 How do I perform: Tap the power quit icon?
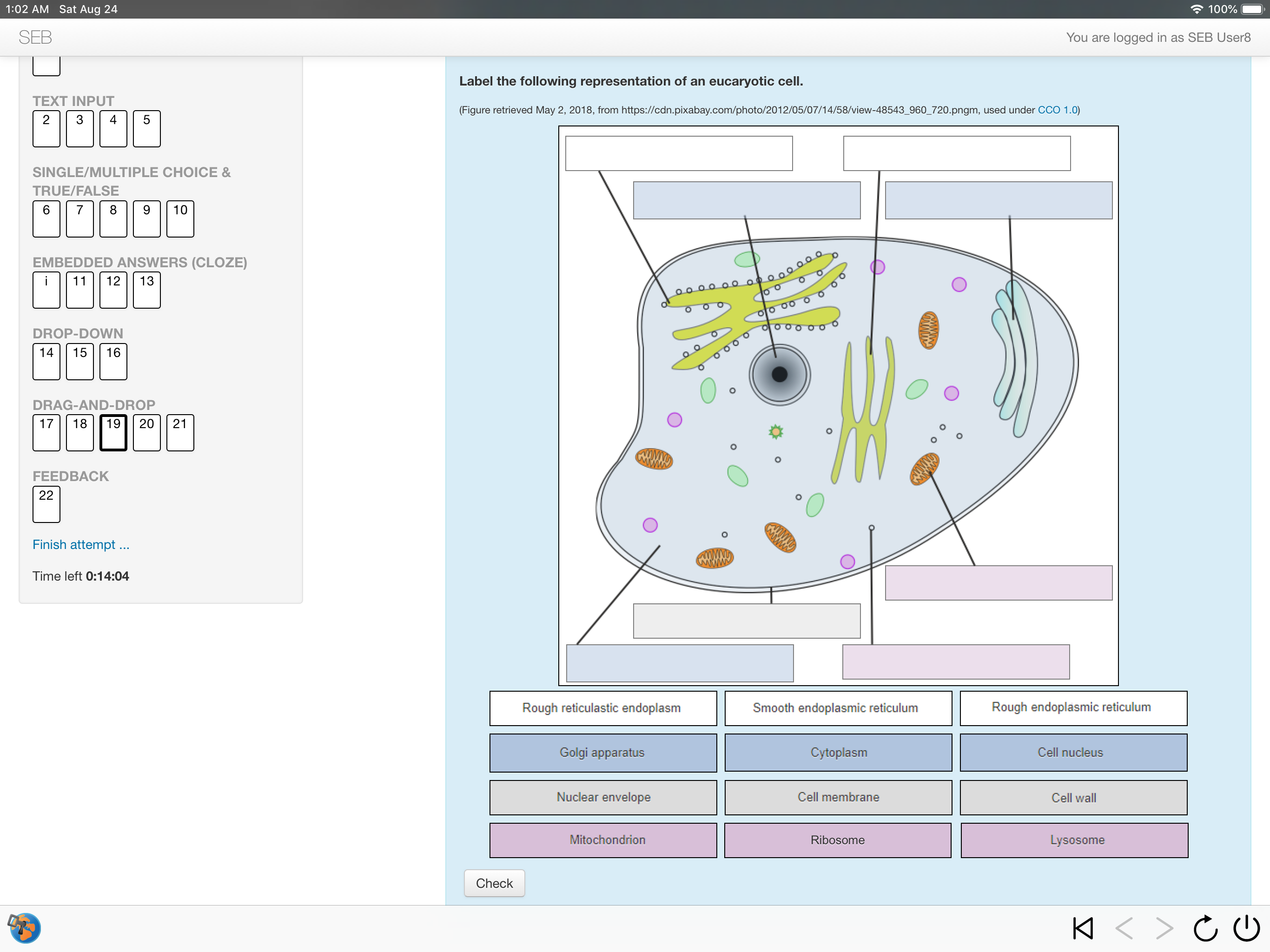click(1246, 928)
